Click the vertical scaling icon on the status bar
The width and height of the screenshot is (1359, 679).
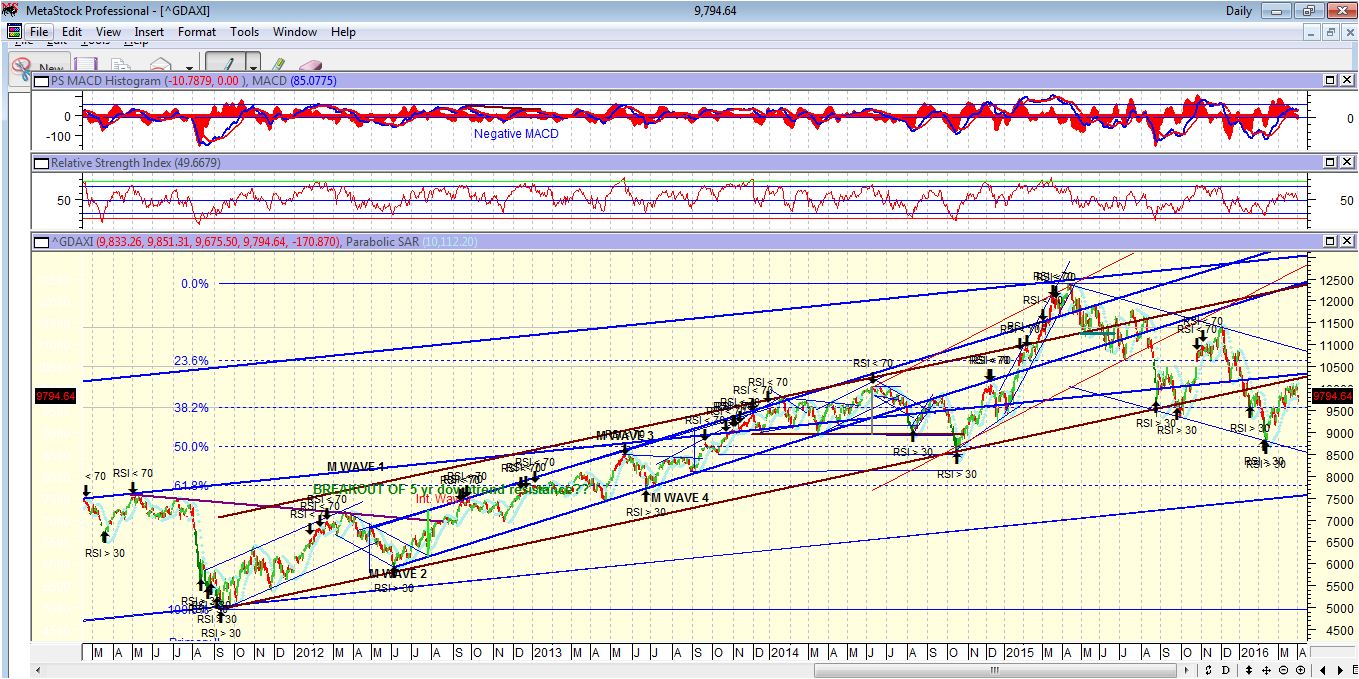[x=1249, y=670]
